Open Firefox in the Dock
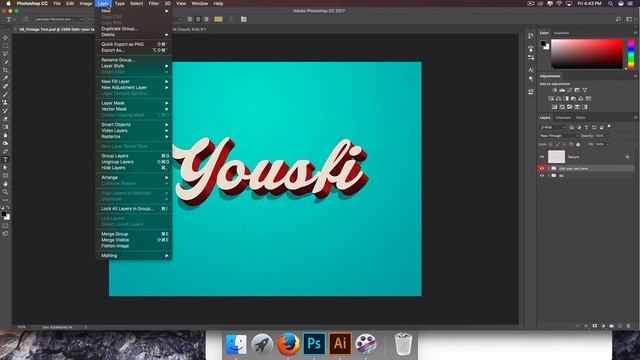The height and width of the screenshot is (360, 640). (288, 344)
